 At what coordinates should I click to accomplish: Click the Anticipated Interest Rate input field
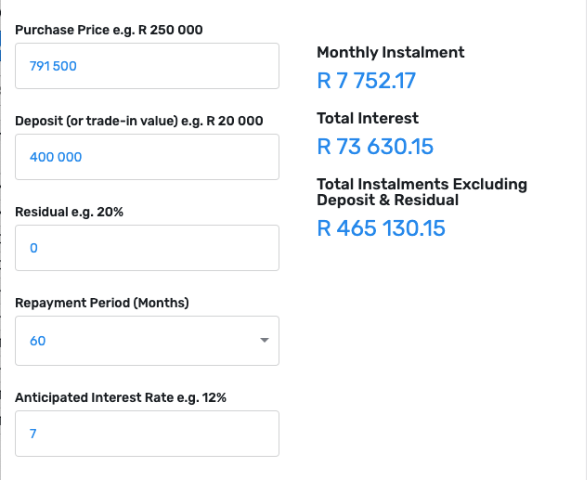[x=147, y=434]
